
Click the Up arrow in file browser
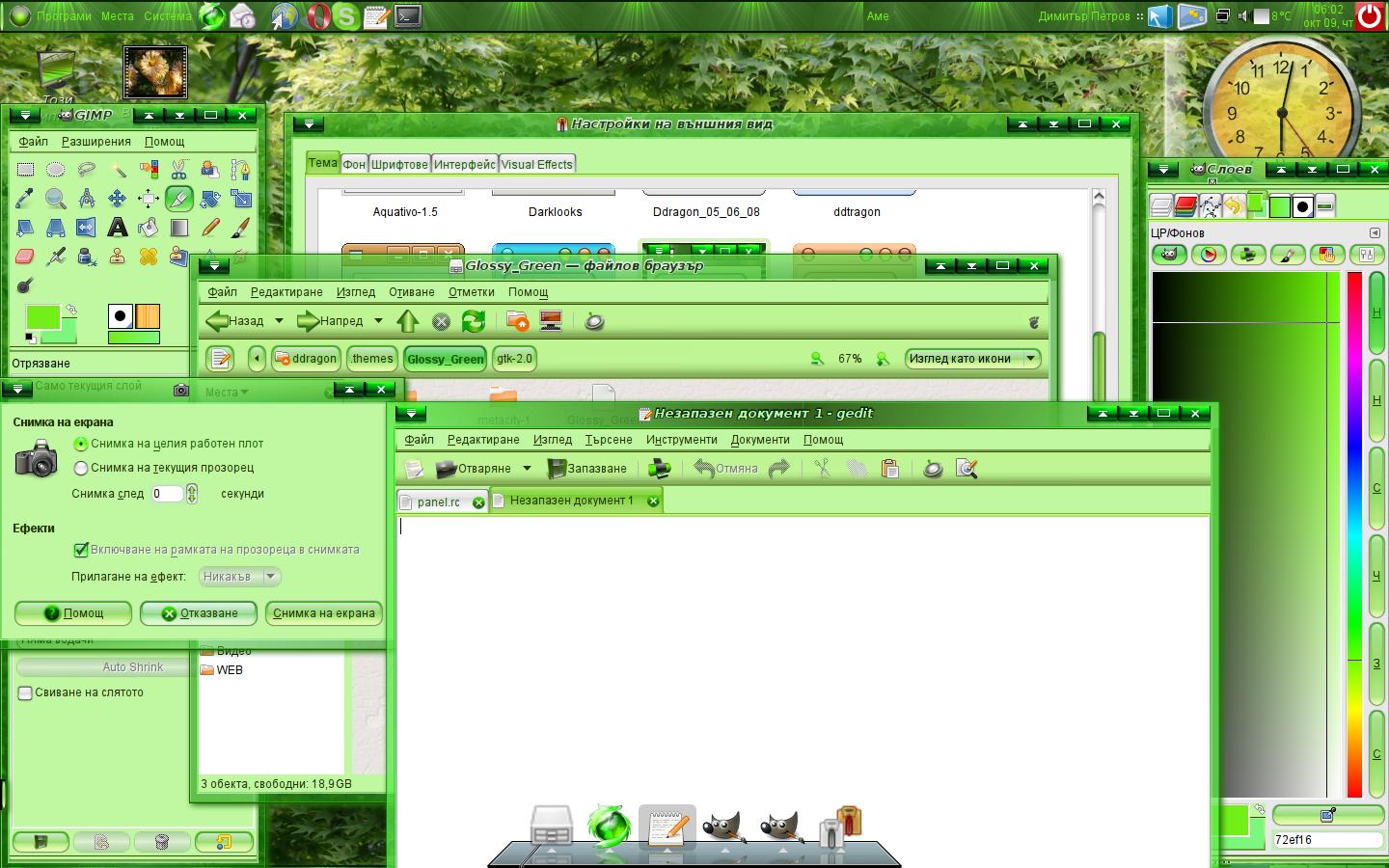click(x=408, y=321)
